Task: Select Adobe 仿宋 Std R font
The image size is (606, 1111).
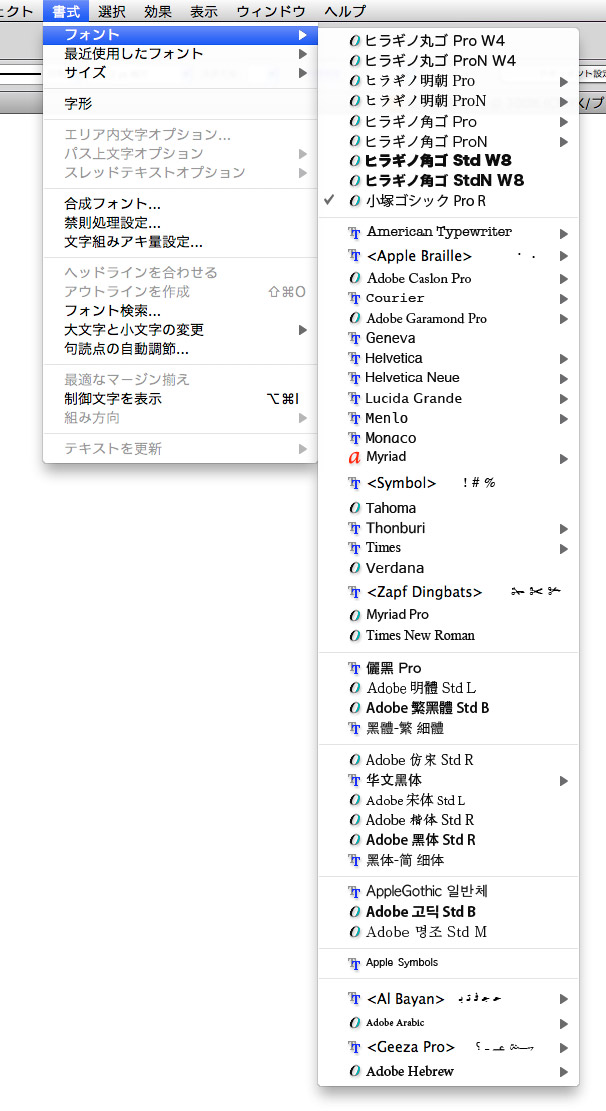Action: 448,760
